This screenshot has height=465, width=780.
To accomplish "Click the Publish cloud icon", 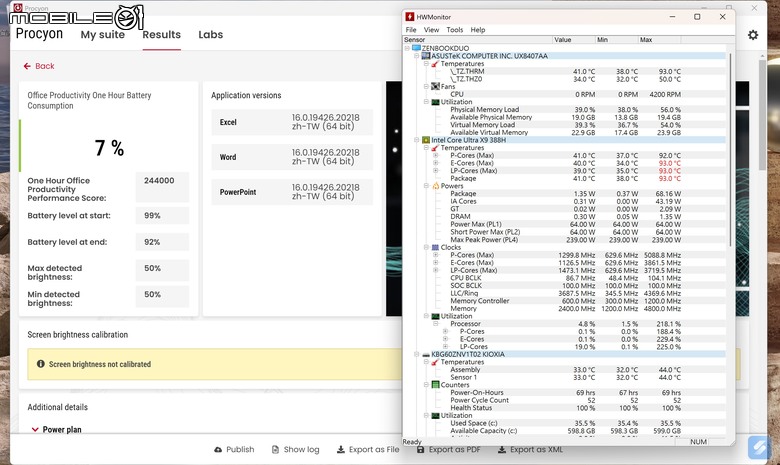I will click(217, 450).
